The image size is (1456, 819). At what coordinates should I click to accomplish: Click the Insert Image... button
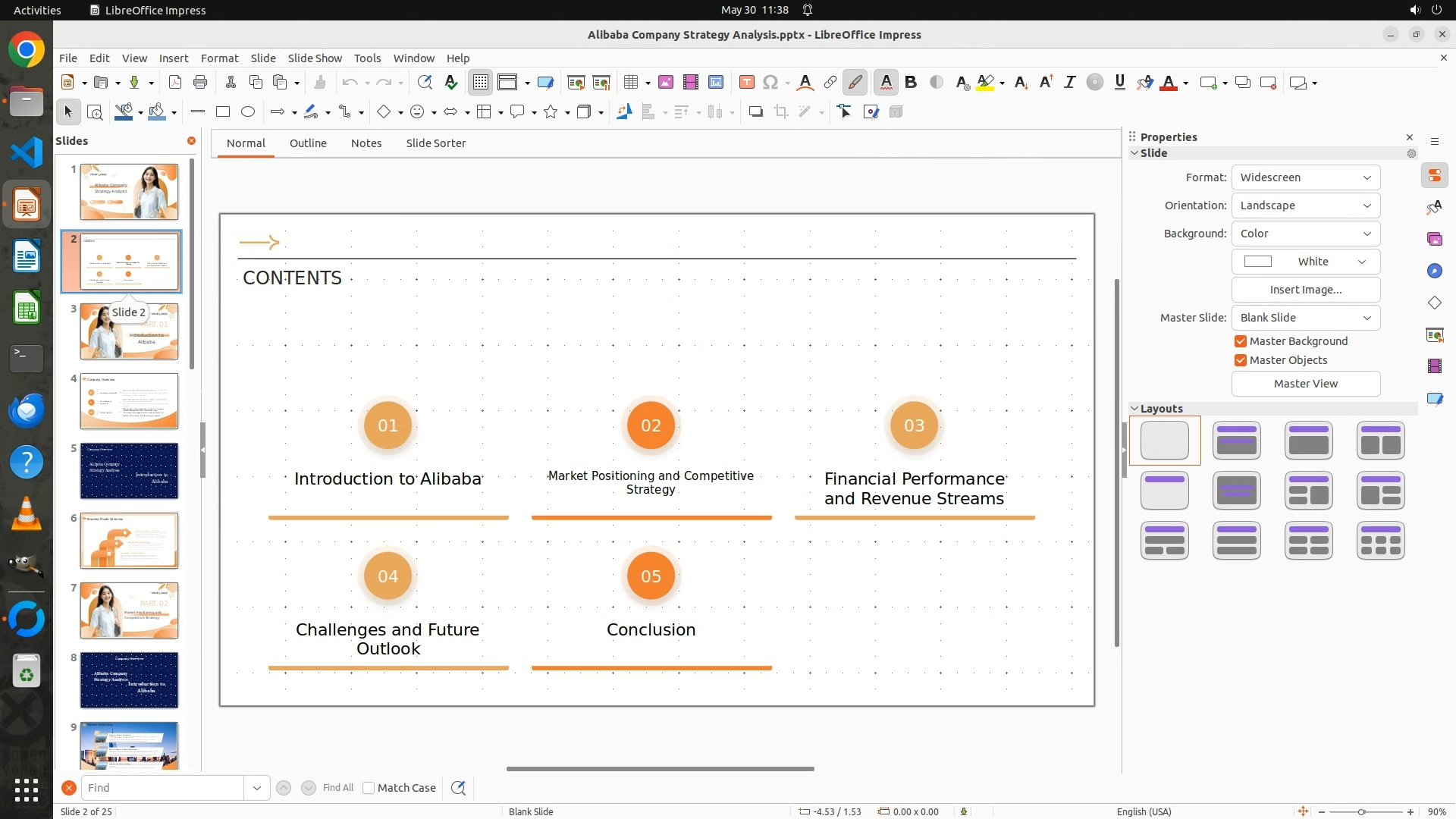[1305, 290]
